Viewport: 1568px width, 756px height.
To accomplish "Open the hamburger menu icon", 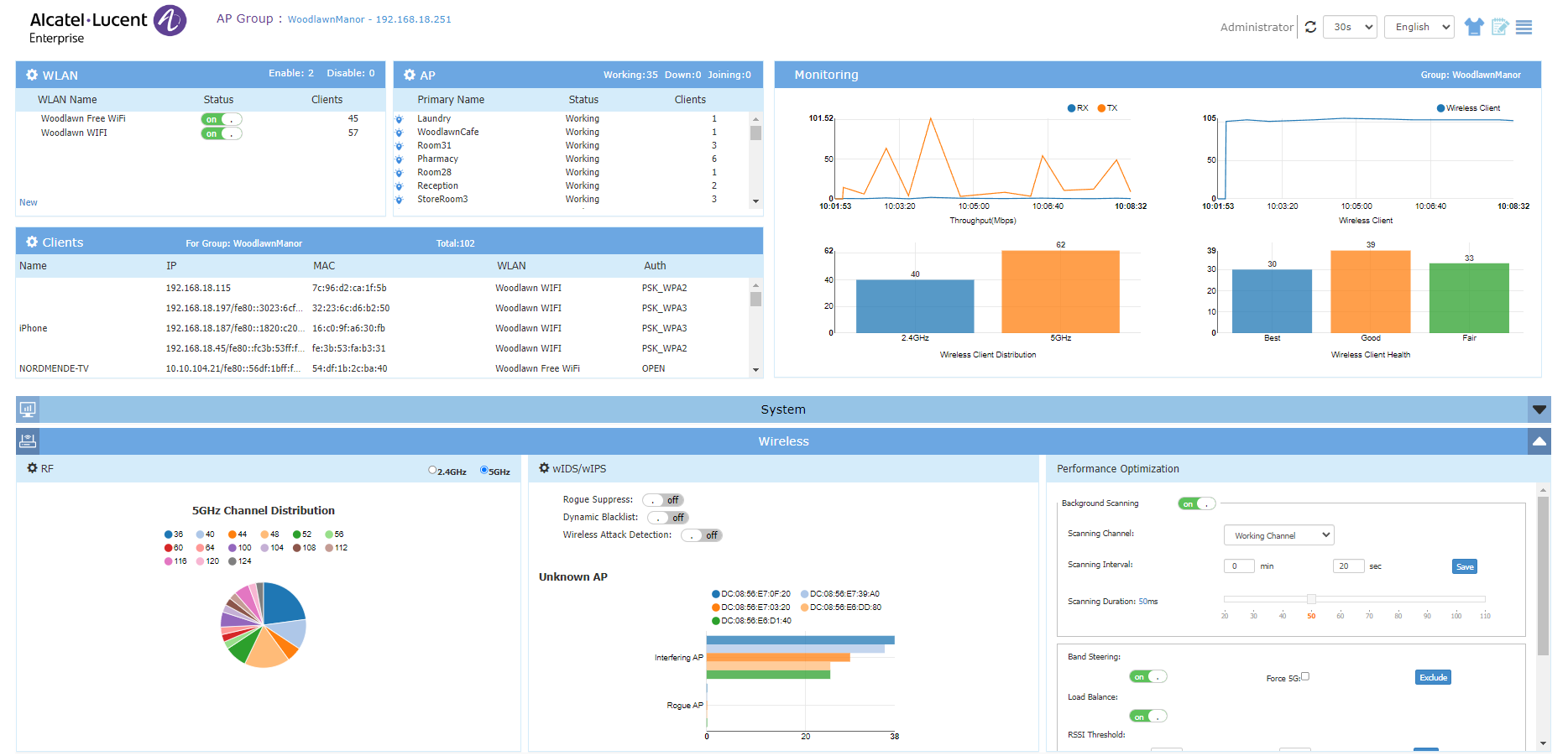I will (1524, 27).
